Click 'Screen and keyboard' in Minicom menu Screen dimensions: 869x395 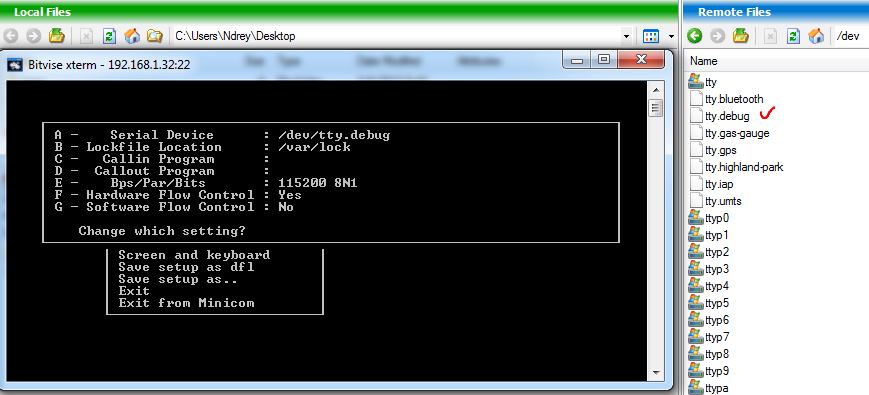(194, 255)
